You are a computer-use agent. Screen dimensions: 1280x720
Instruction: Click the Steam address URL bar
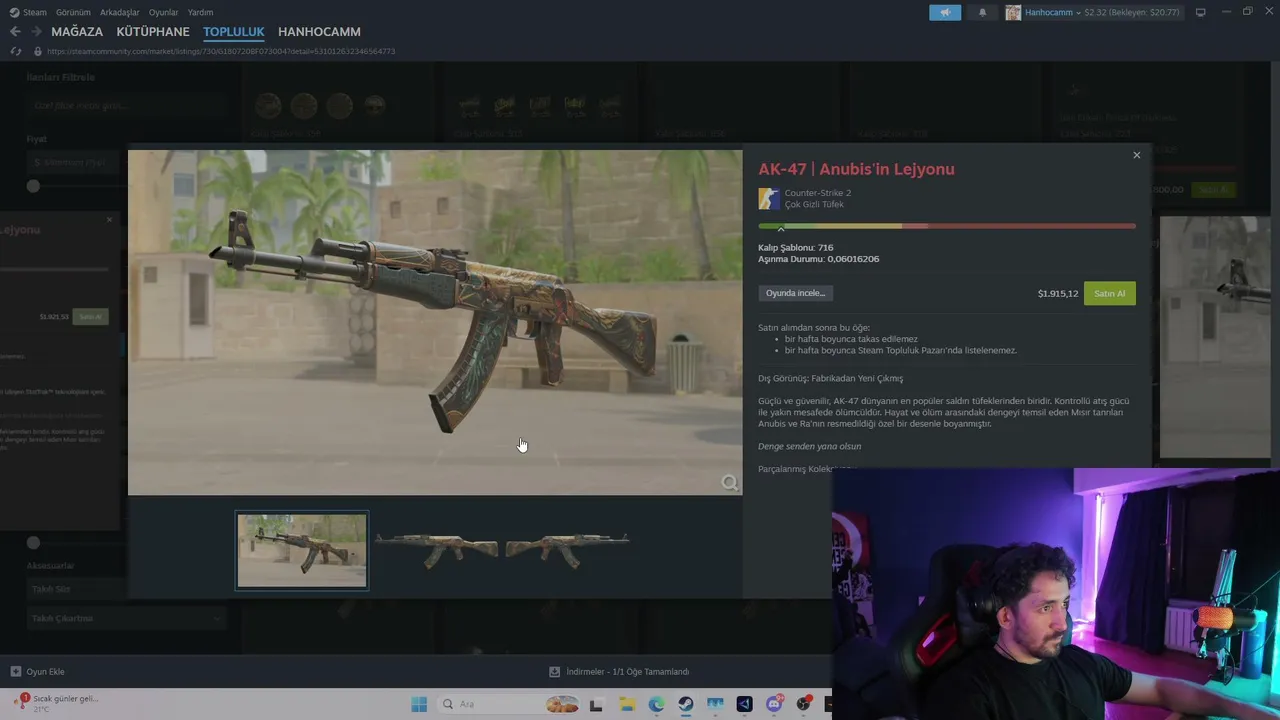pos(221,51)
